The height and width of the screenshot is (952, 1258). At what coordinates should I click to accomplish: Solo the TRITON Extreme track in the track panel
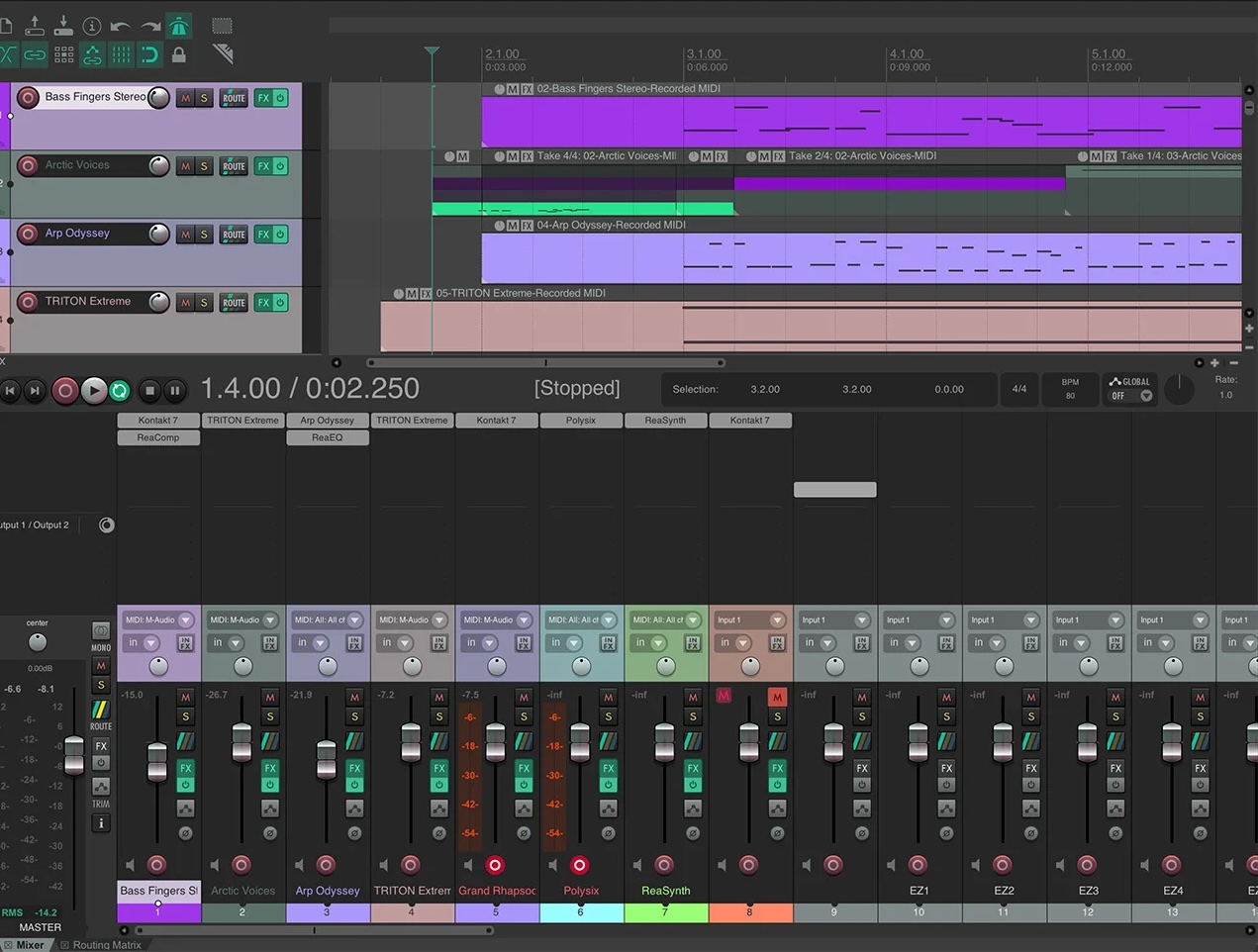click(x=204, y=303)
